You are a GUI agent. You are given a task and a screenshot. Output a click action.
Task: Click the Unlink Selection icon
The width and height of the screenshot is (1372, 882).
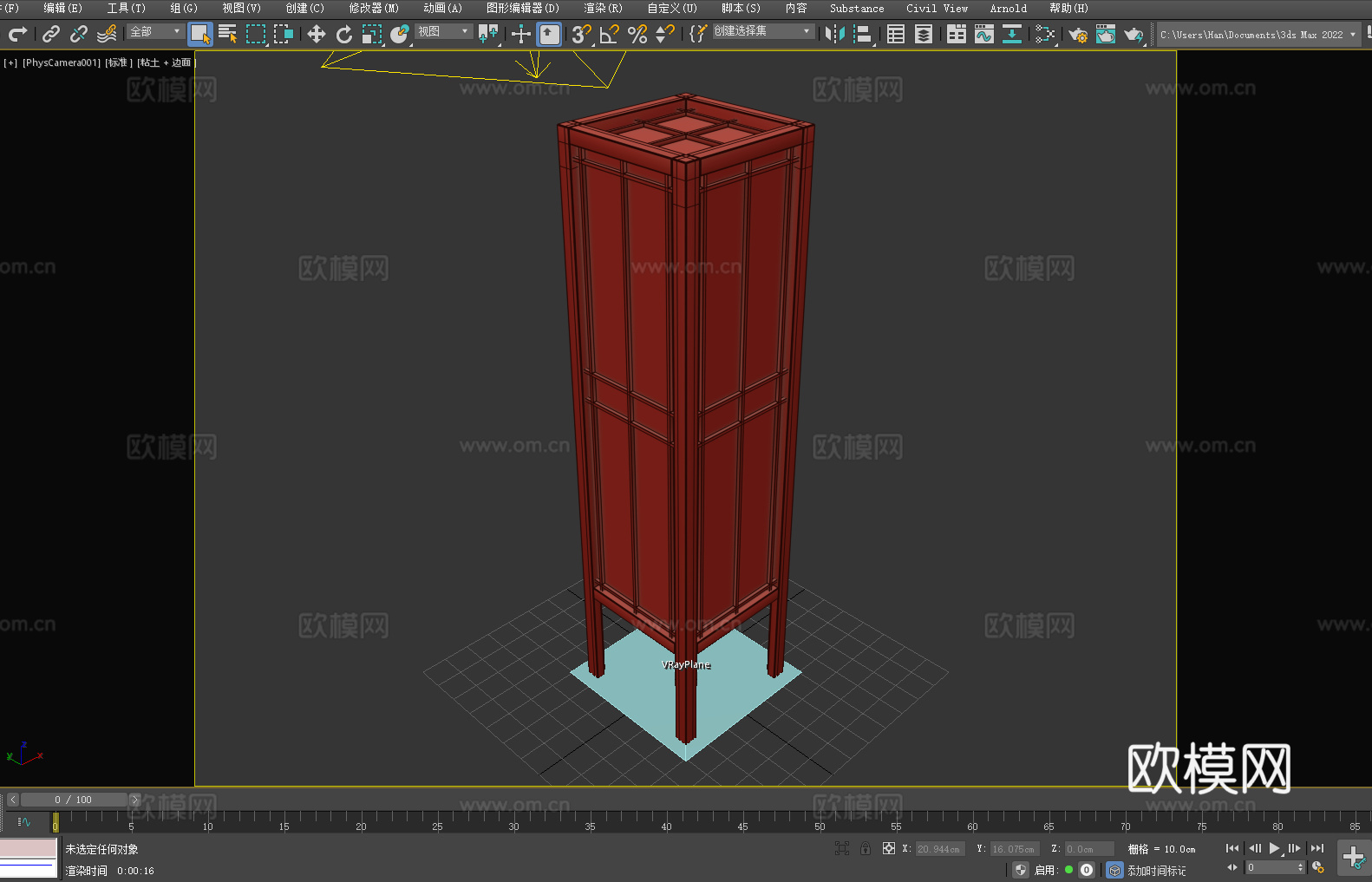click(79, 34)
